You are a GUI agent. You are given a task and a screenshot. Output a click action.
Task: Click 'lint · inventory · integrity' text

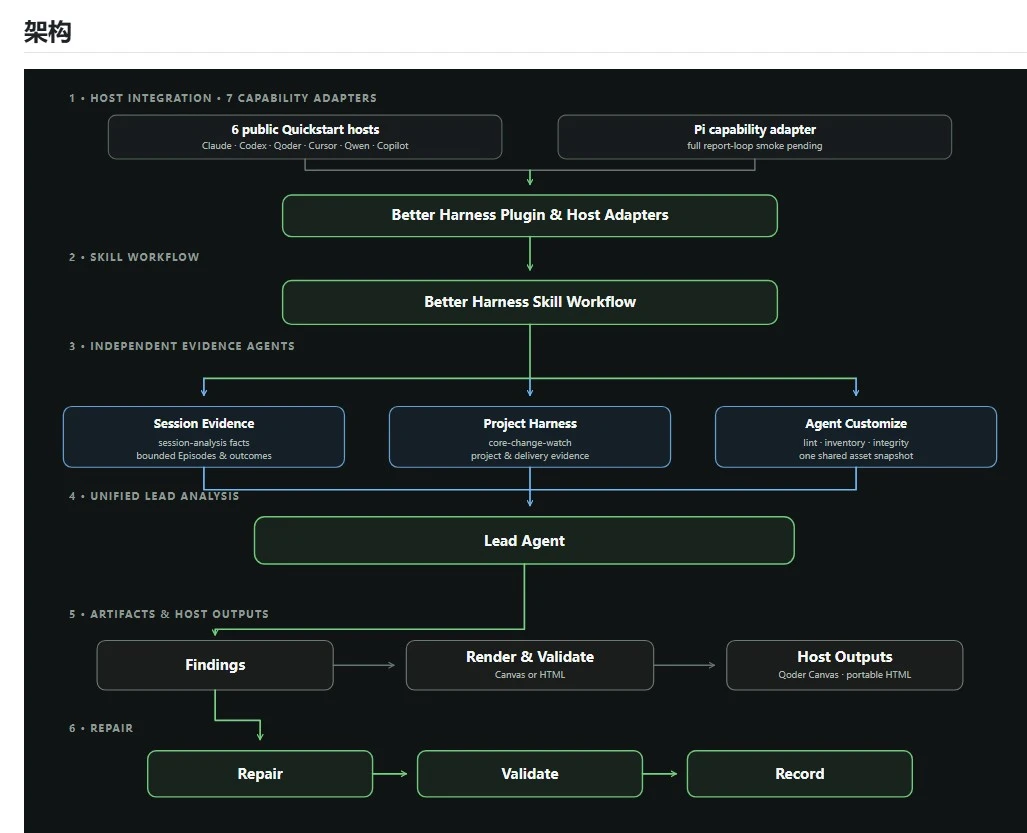[856, 443]
